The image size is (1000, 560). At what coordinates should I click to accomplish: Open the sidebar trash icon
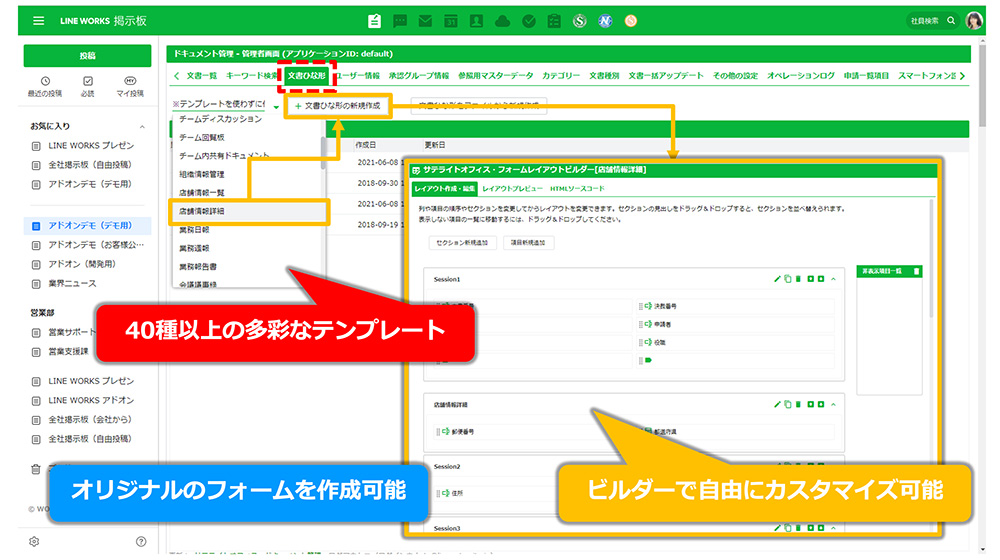(x=36, y=469)
